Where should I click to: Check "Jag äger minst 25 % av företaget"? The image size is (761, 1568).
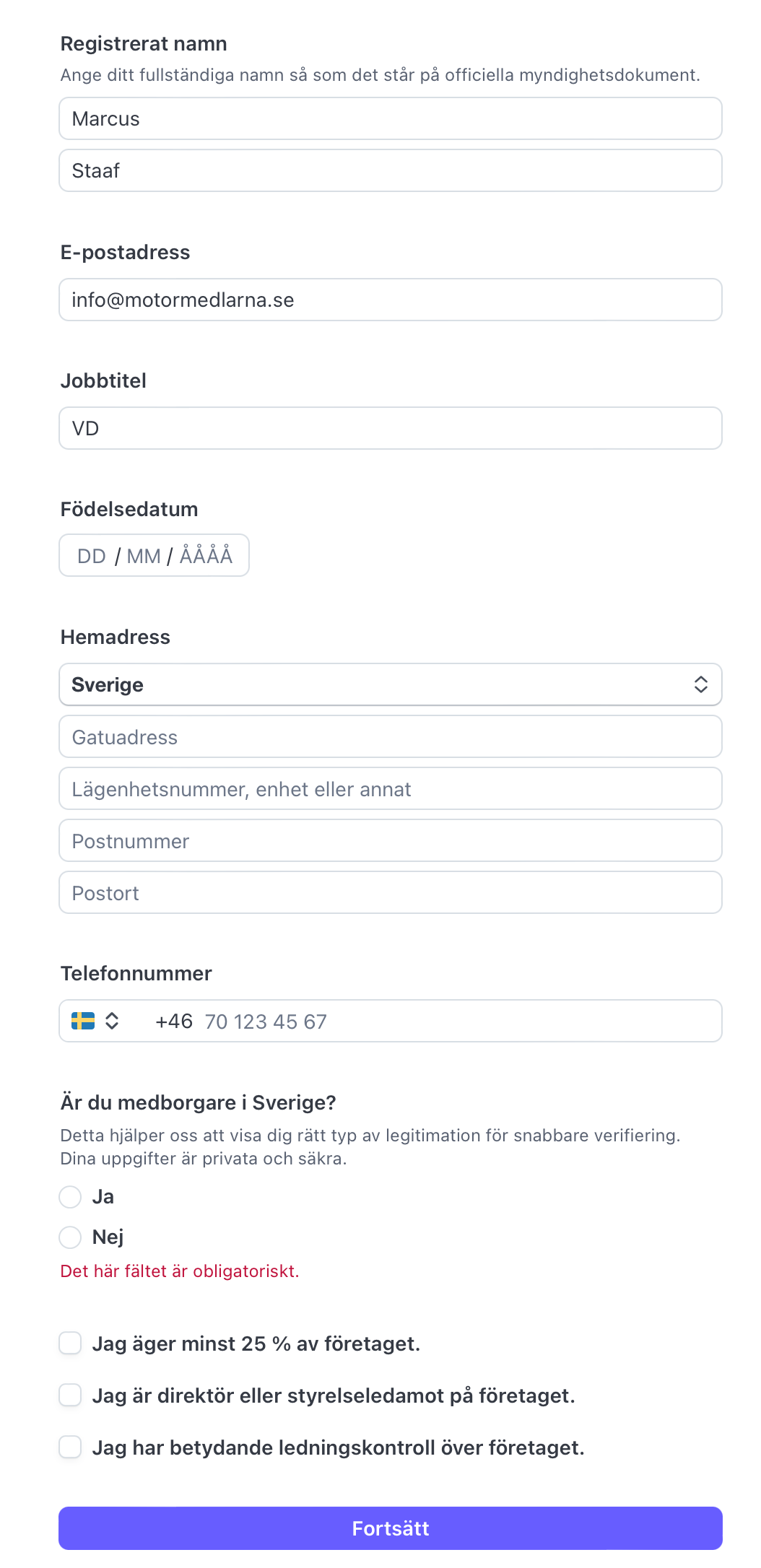click(x=70, y=1343)
